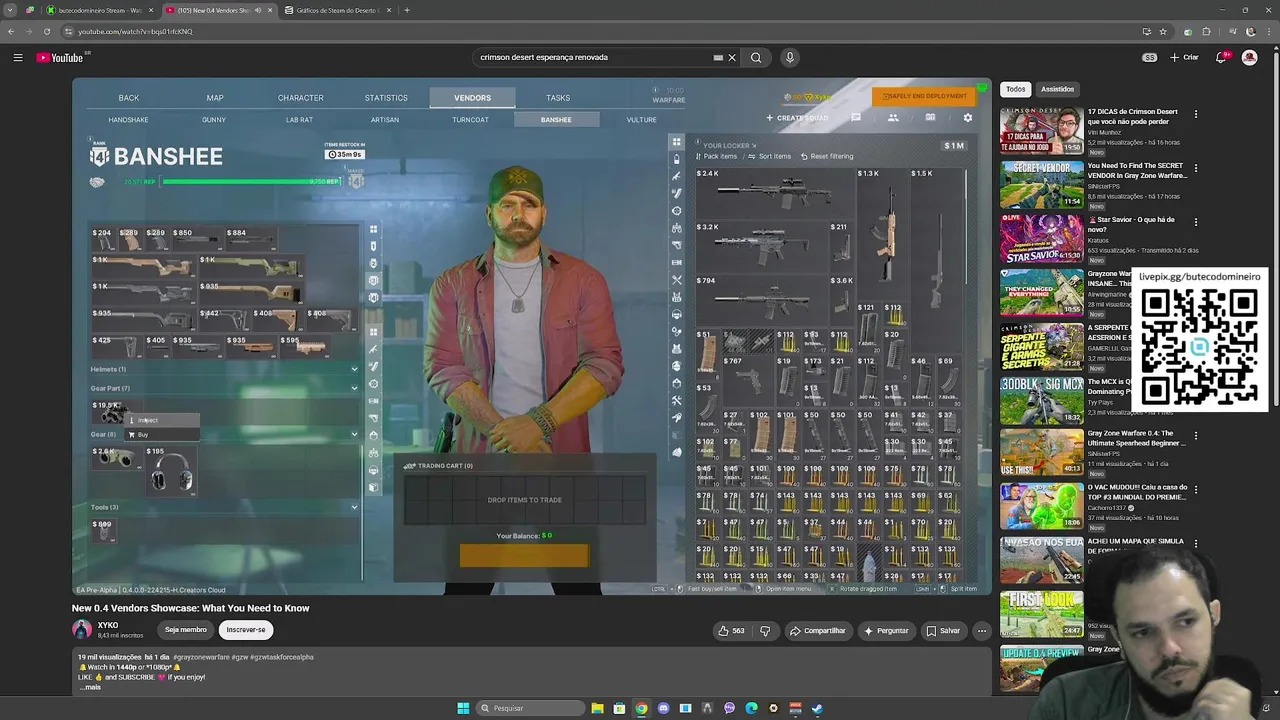Run the search with magnifier button
This screenshot has width=1280, height=720.
(x=756, y=57)
